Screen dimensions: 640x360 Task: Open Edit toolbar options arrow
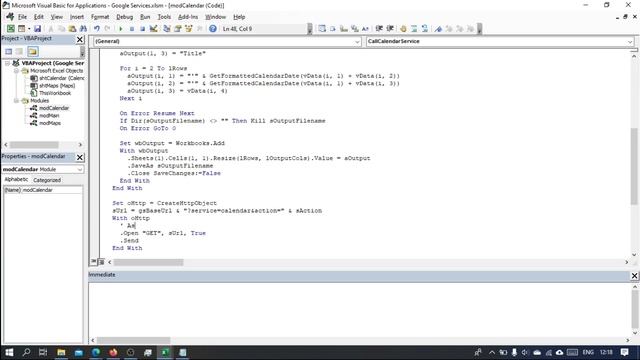[480, 29]
